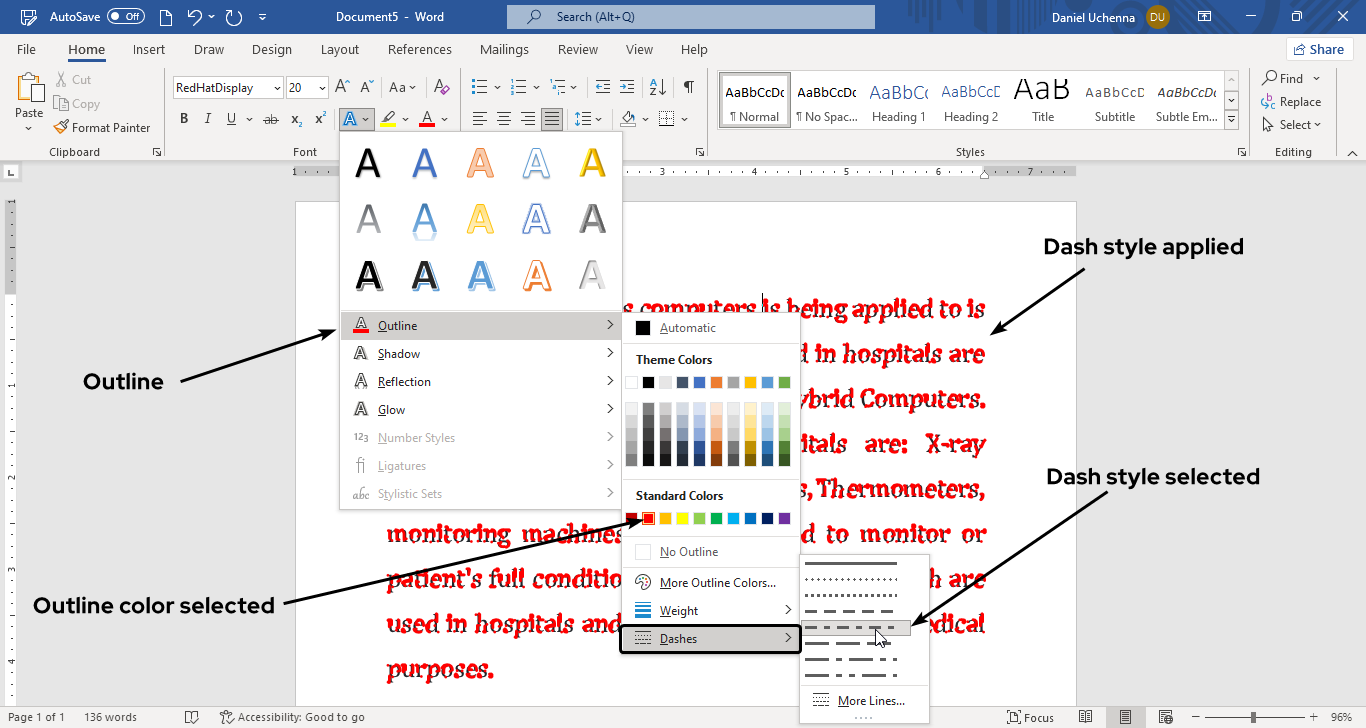
Task: Open the Bullets list icon
Action: click(x=479, y=87)
